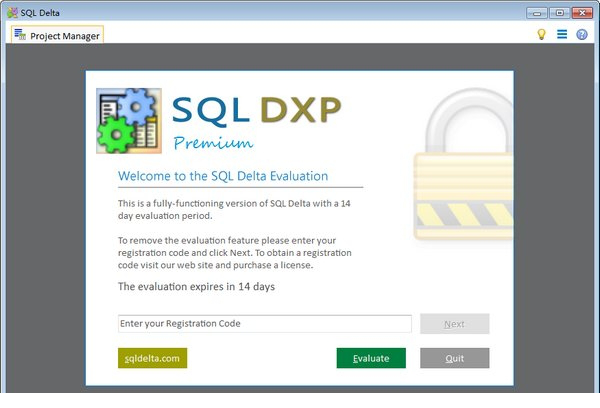This screenshot has height=408, width=600.
Task: Click the Quit button
Action: (455, 358)
